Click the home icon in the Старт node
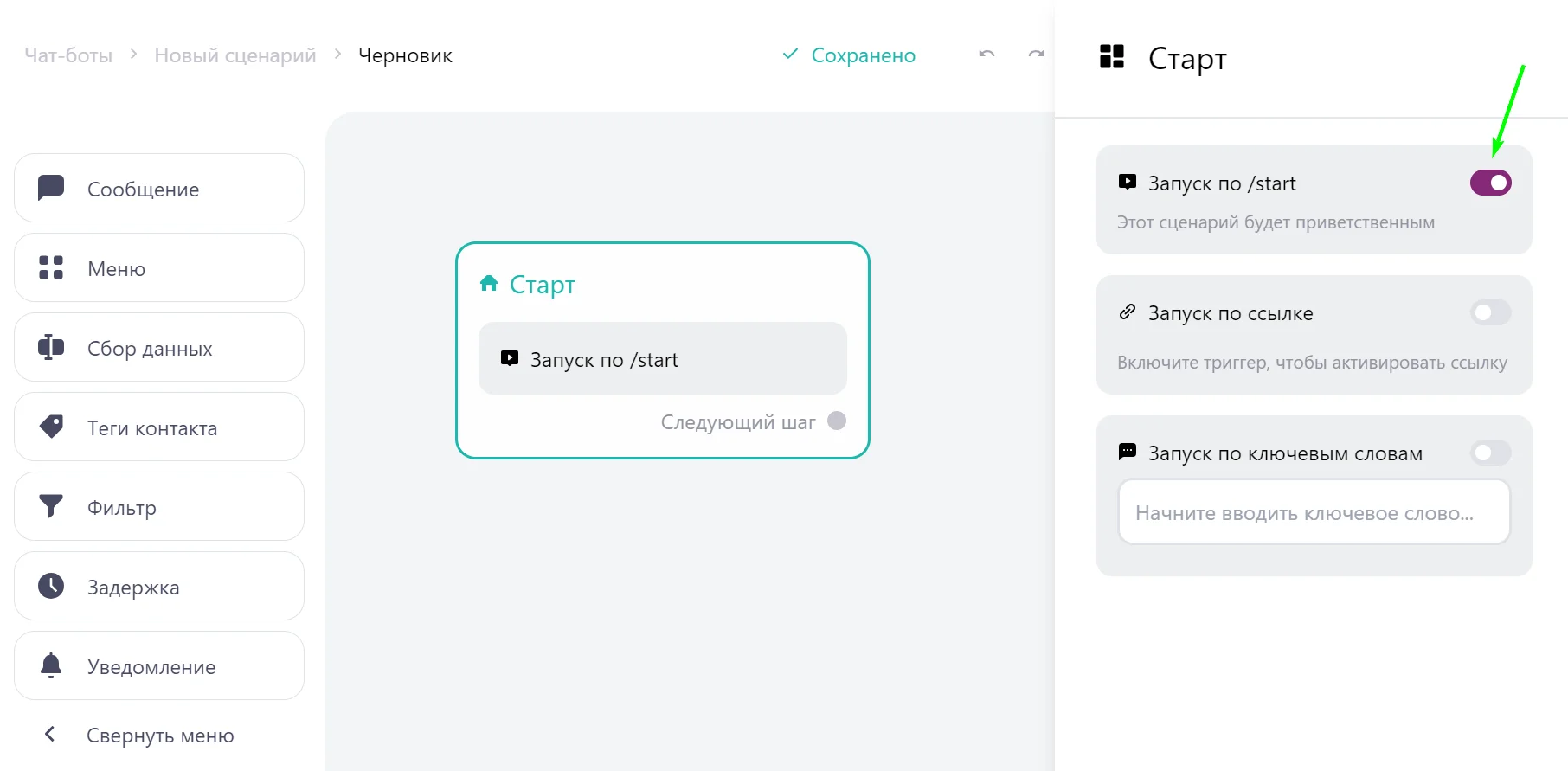1568x771 pixels. [489, 284]
